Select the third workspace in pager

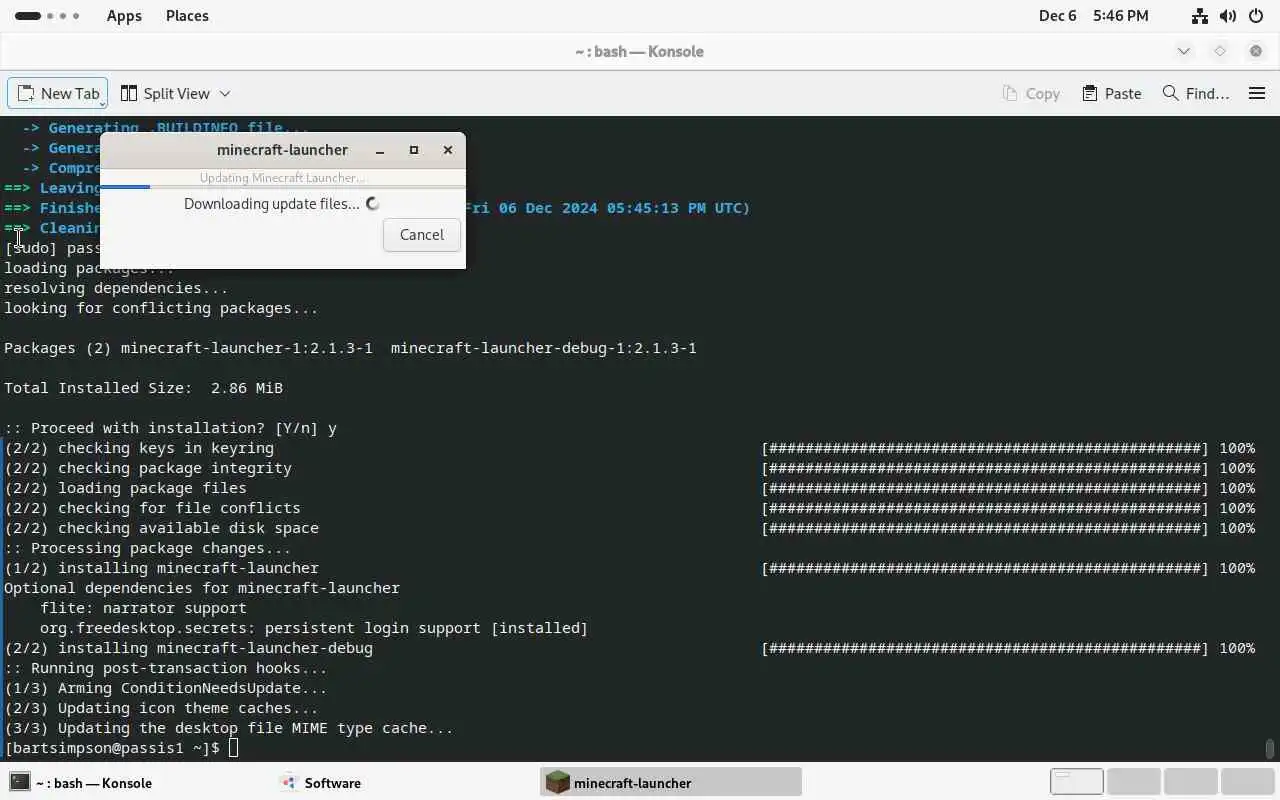click(x=1190, y=782)
